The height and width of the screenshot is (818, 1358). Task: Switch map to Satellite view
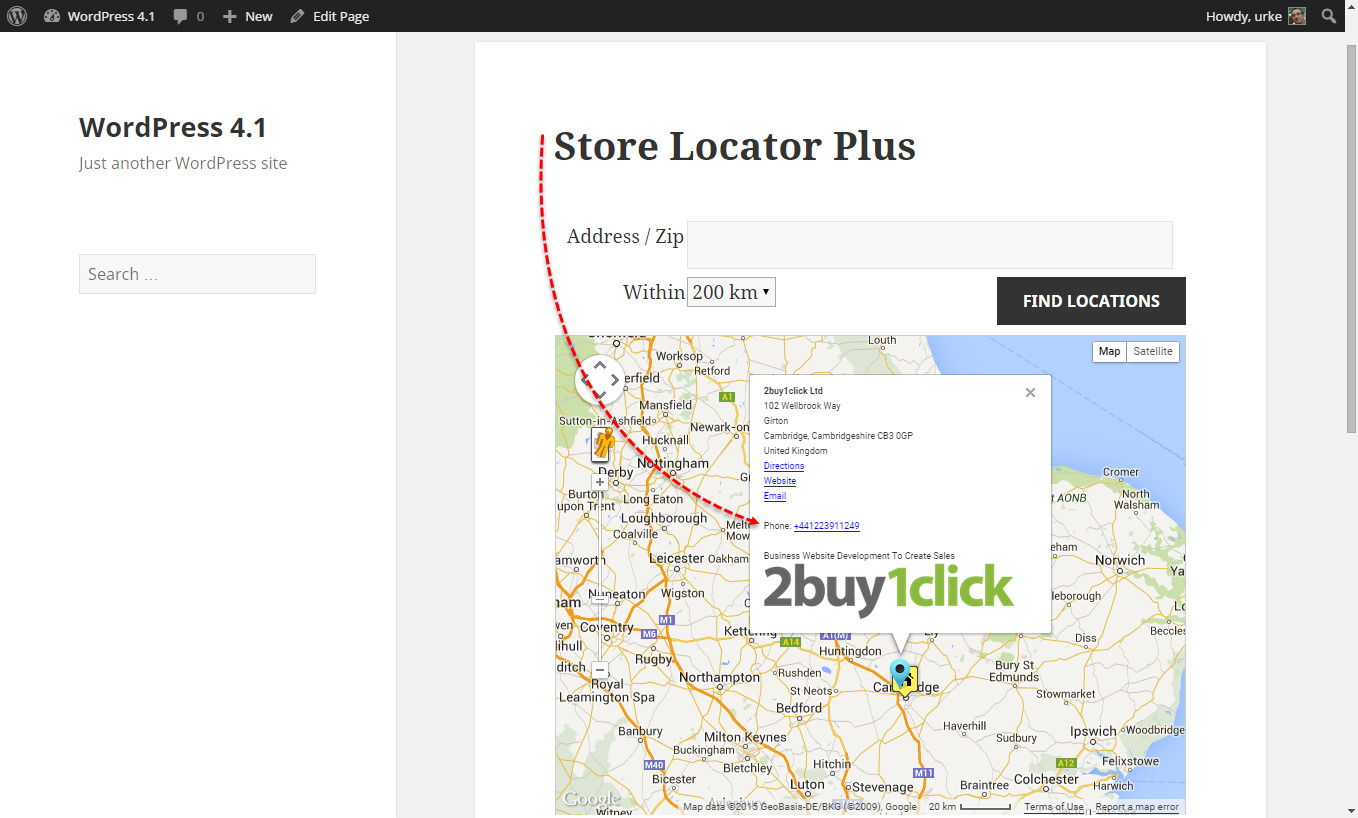(1153, 352)
